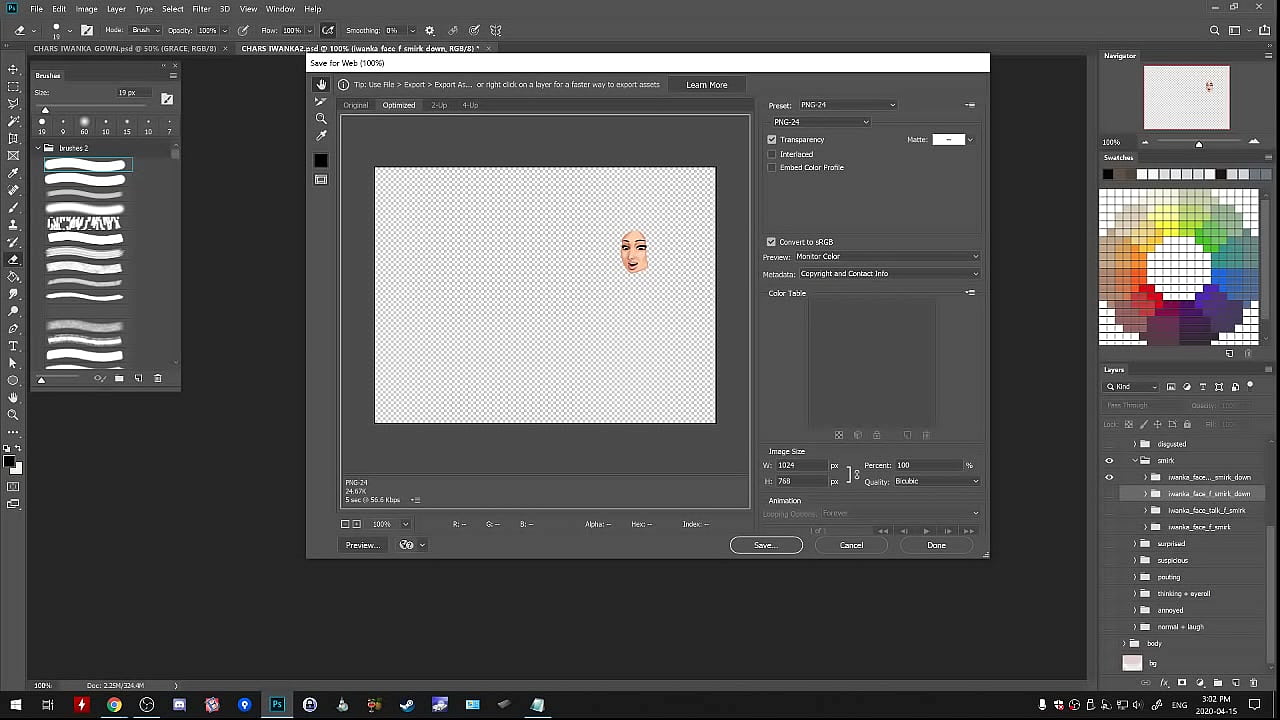1280x720 pixels.
Task: Disable the Transparency checkbox
Action: (x=772, y=140)
